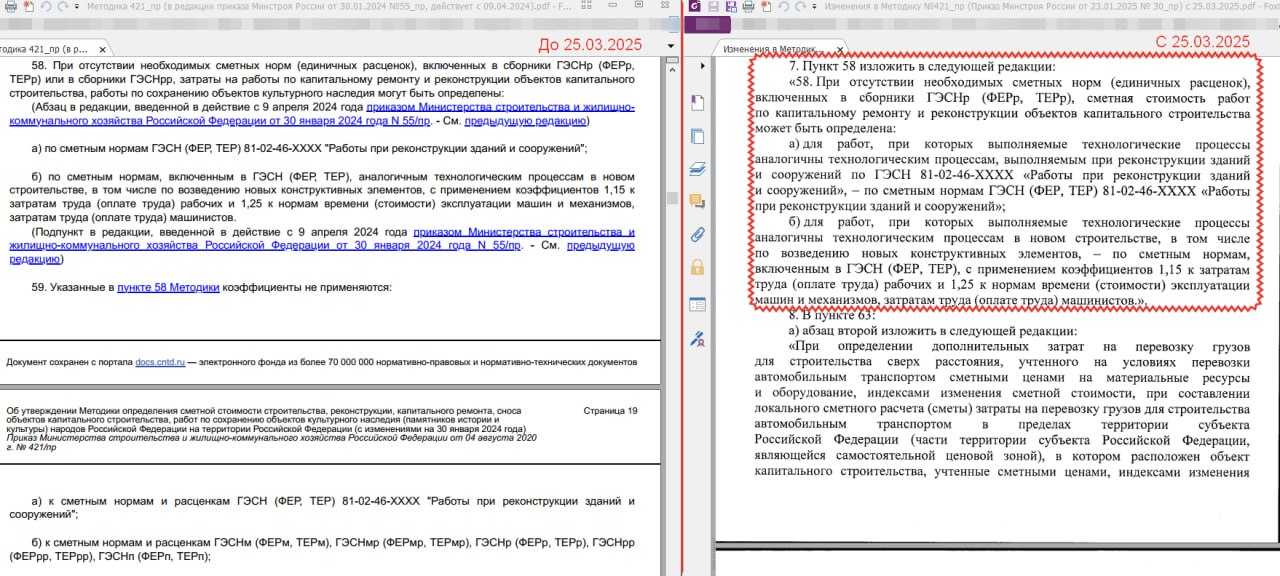This screenshot has width=1280, height=576.
Task: Undo in the left window quick toolbar
Action: pyautogui.click(x=45, y=6)
